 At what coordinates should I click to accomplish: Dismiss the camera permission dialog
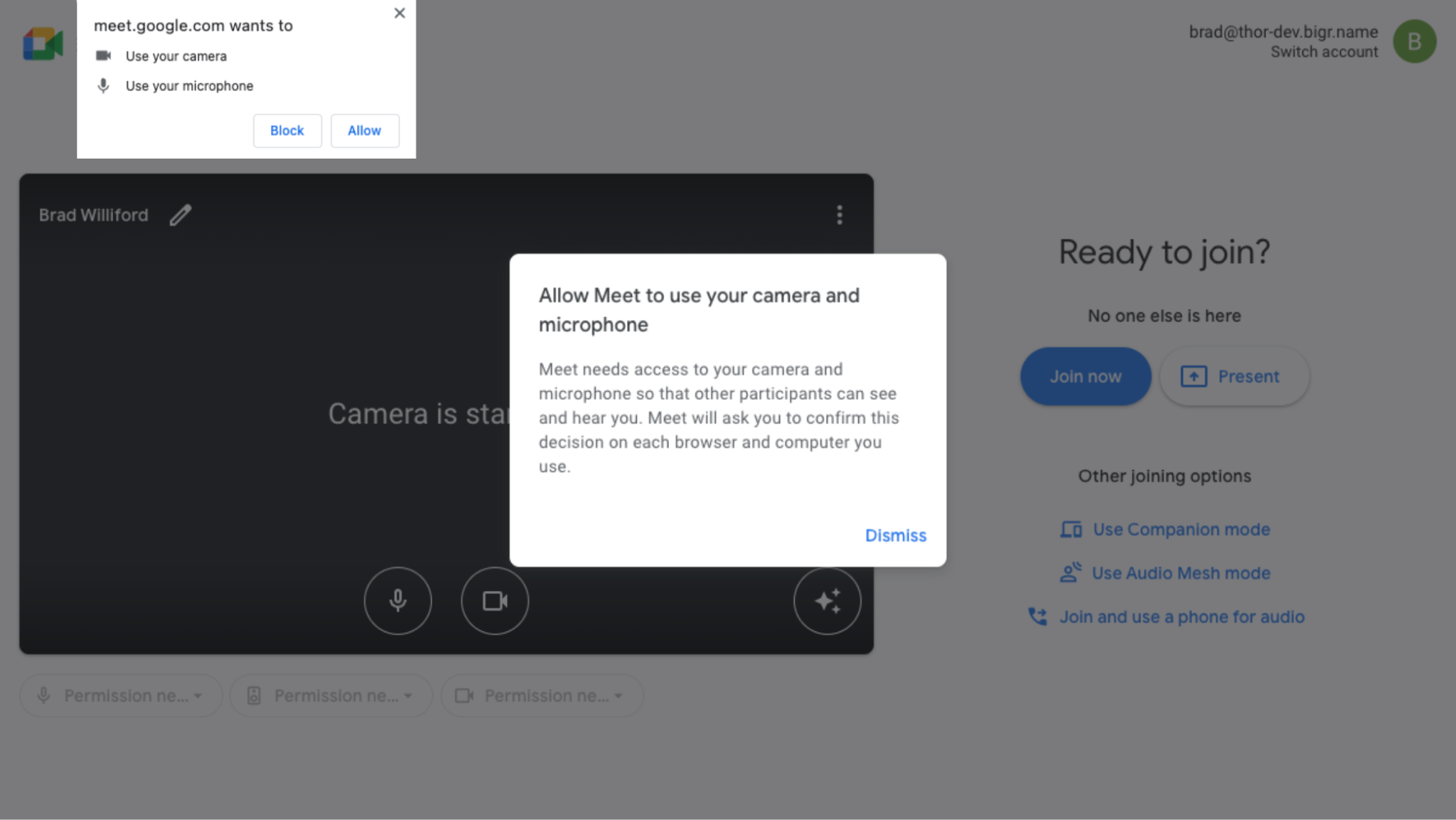click(x=896, y=535)
